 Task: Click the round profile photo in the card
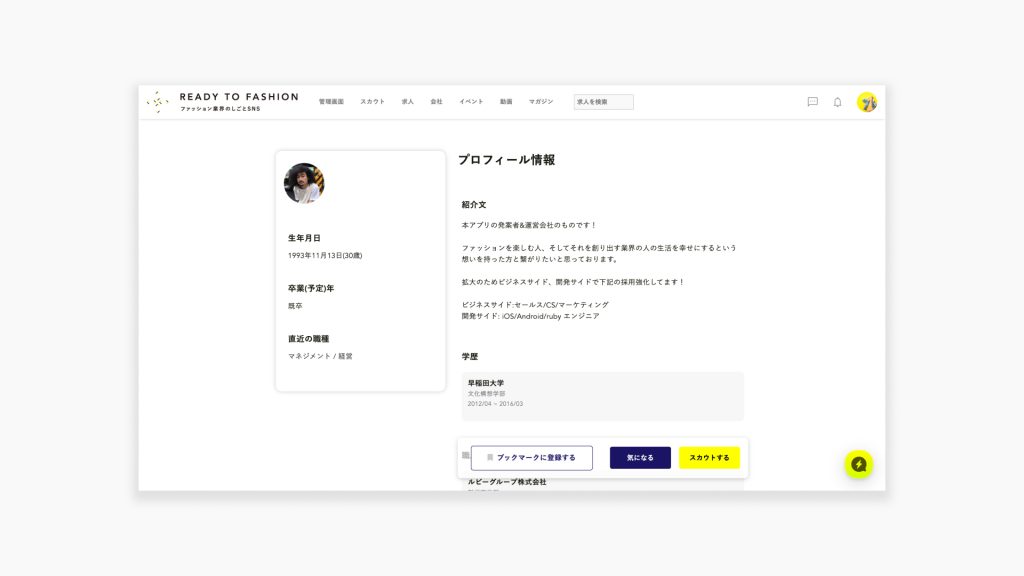click(304, 183)
